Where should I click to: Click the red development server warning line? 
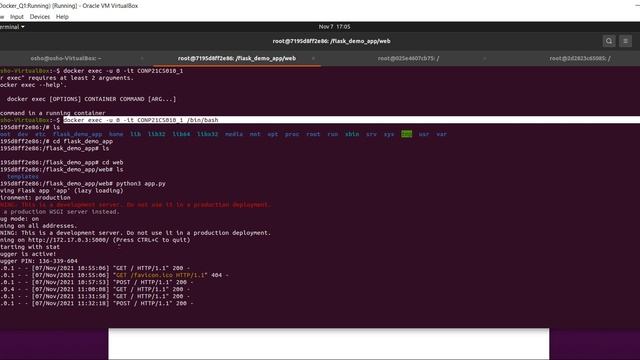(x=135, y=205)
